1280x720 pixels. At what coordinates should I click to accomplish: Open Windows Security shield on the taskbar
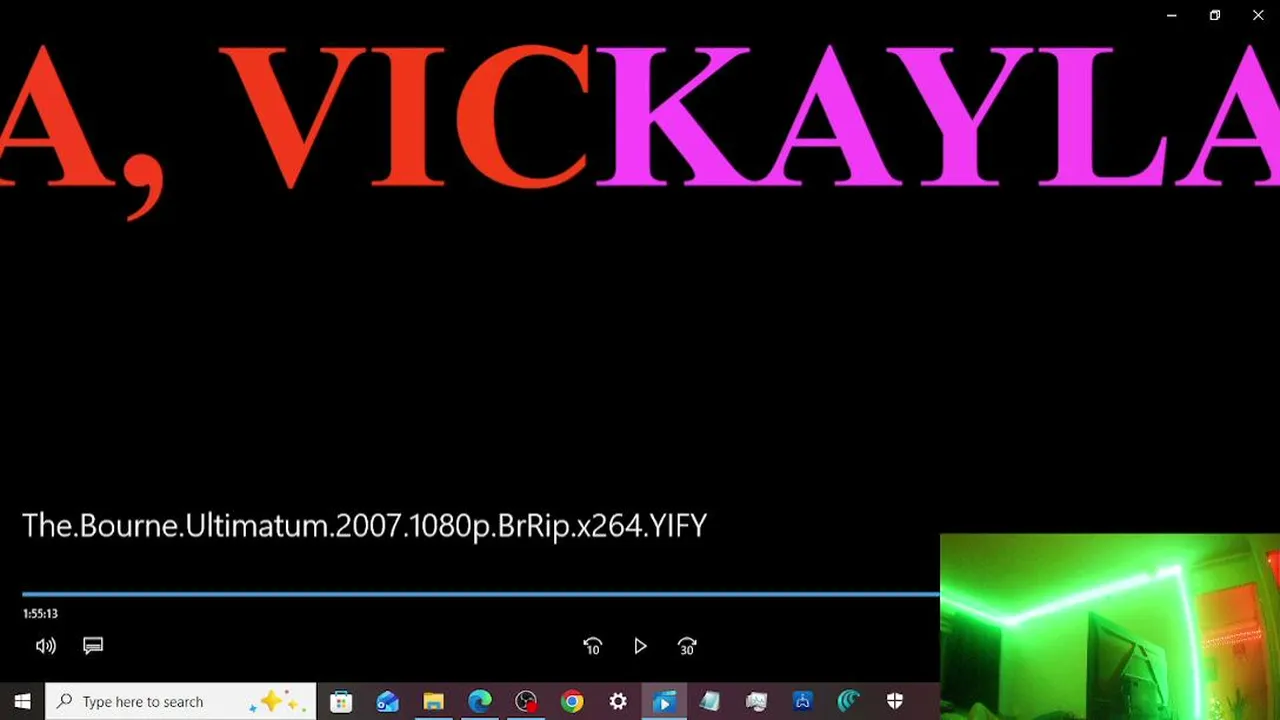(x=895, y=702)
